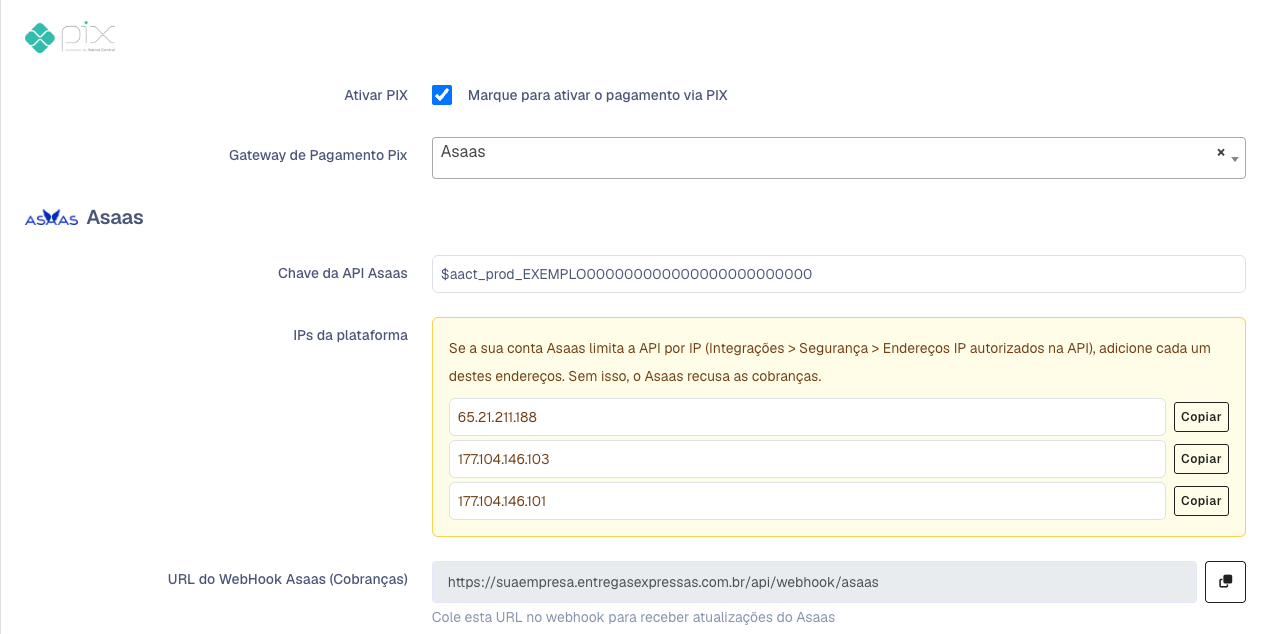Copy IP address 65.21.211.188
1271x634 pixels.
[1201, 417]
